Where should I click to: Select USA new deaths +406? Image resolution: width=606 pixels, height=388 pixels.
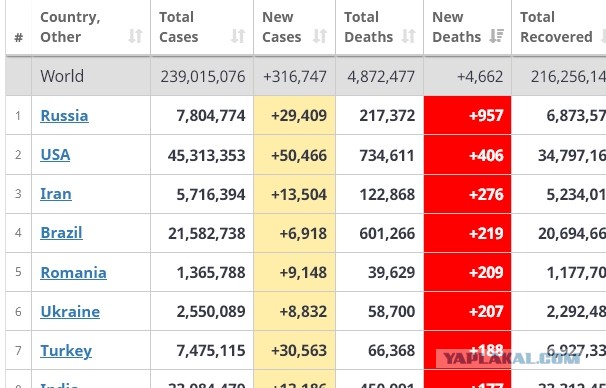(x=486, y=155)
